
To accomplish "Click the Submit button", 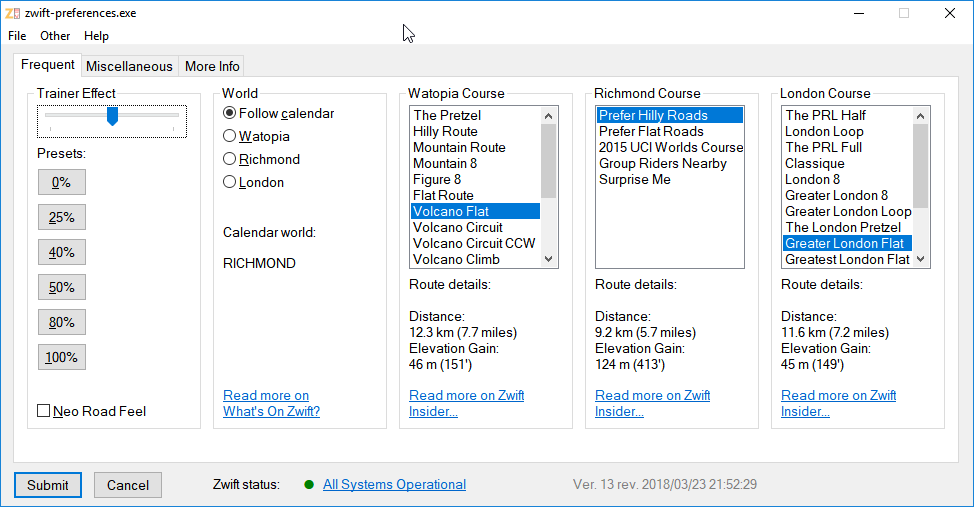I will click(48, 485).
